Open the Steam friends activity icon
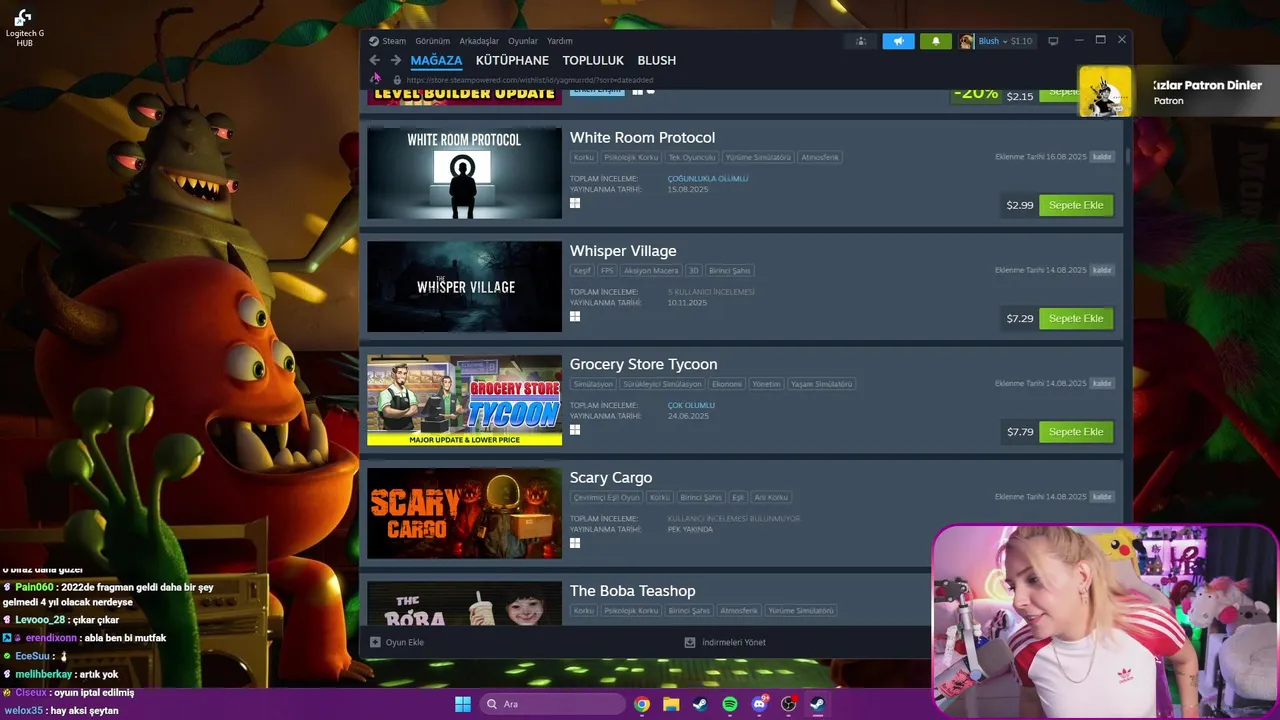Viewport: 1280px width, 720px height. pyautogui.click(x=860, y=41)
